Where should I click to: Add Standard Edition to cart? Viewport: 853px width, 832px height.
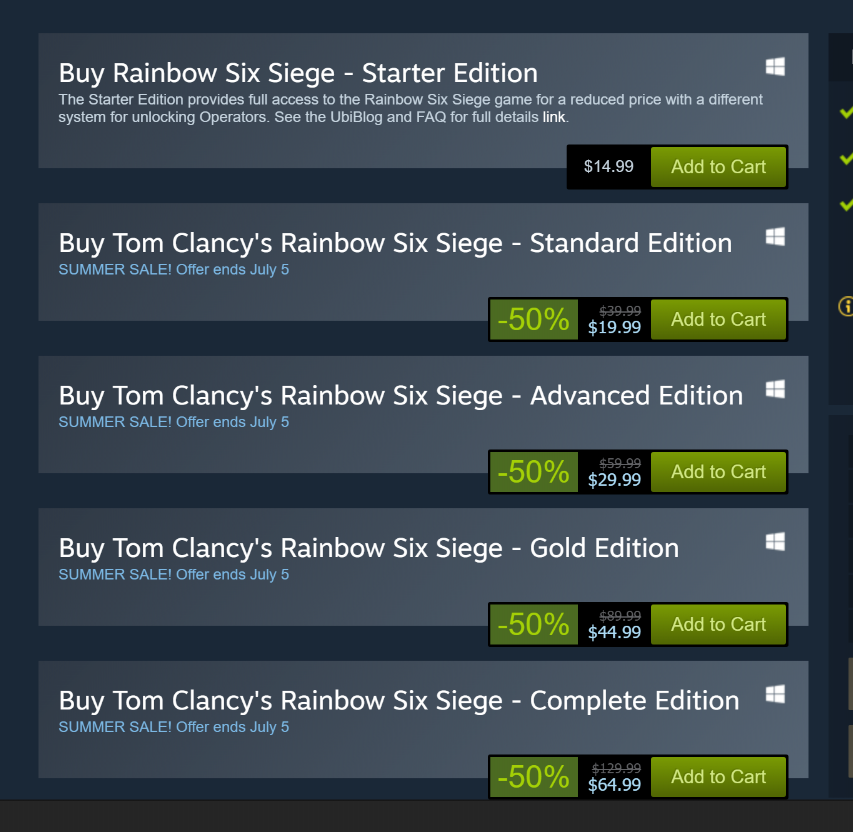point(718,320)
